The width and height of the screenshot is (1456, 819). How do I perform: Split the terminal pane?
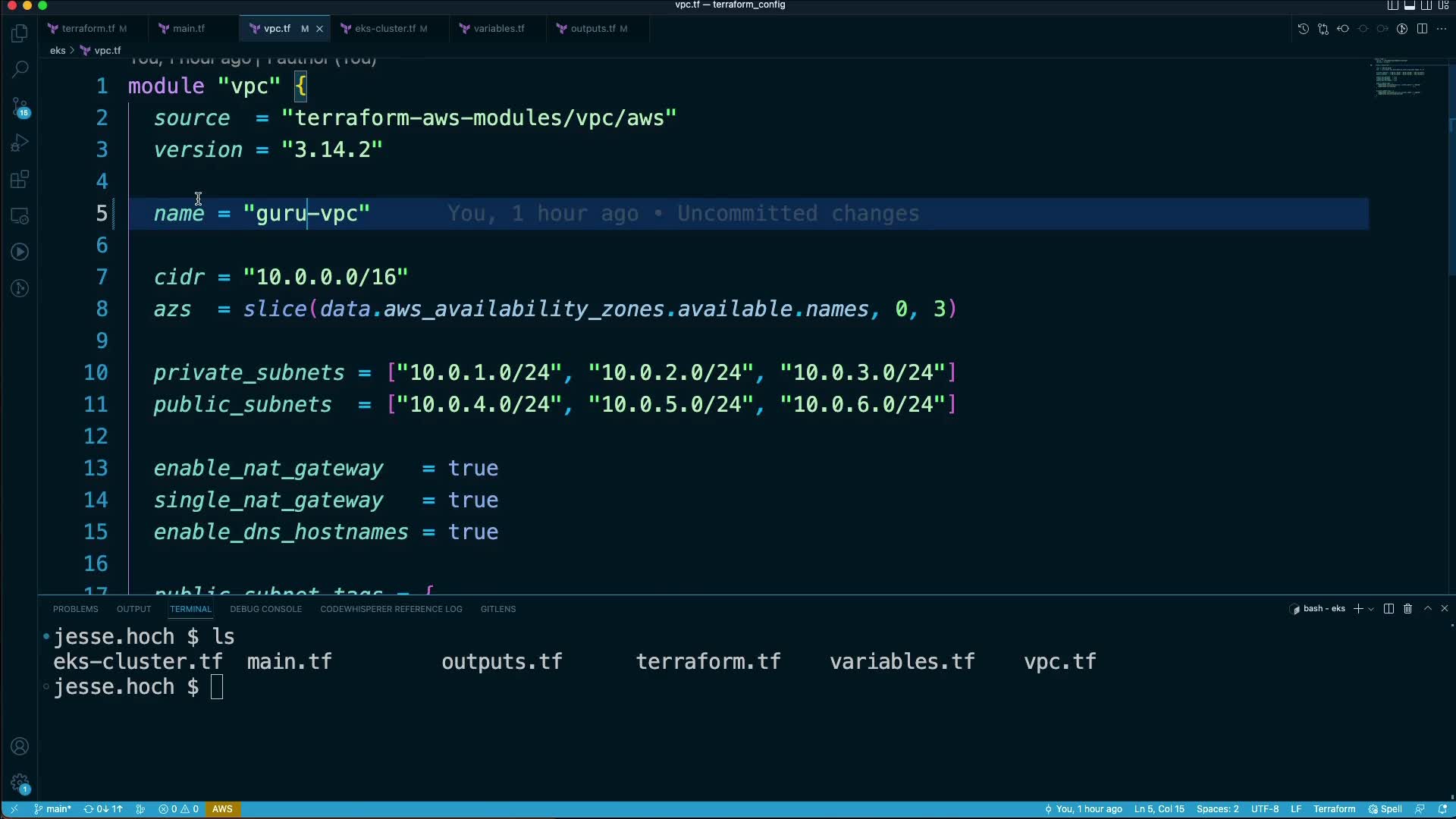(1389, 609)
